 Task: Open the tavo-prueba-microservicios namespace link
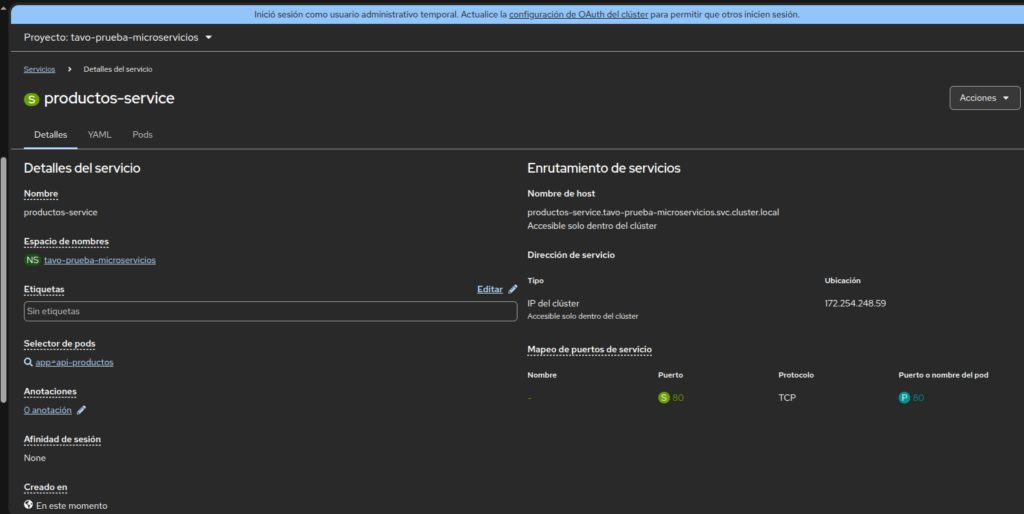100,260
